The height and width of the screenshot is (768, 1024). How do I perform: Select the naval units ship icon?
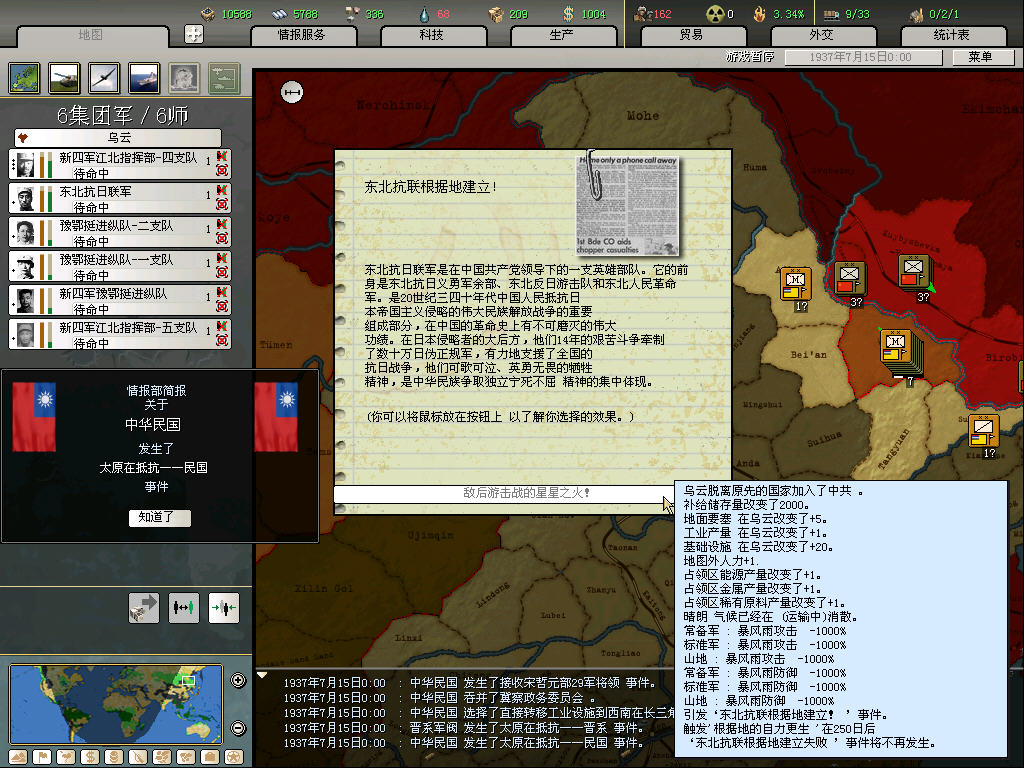point(144,78)
